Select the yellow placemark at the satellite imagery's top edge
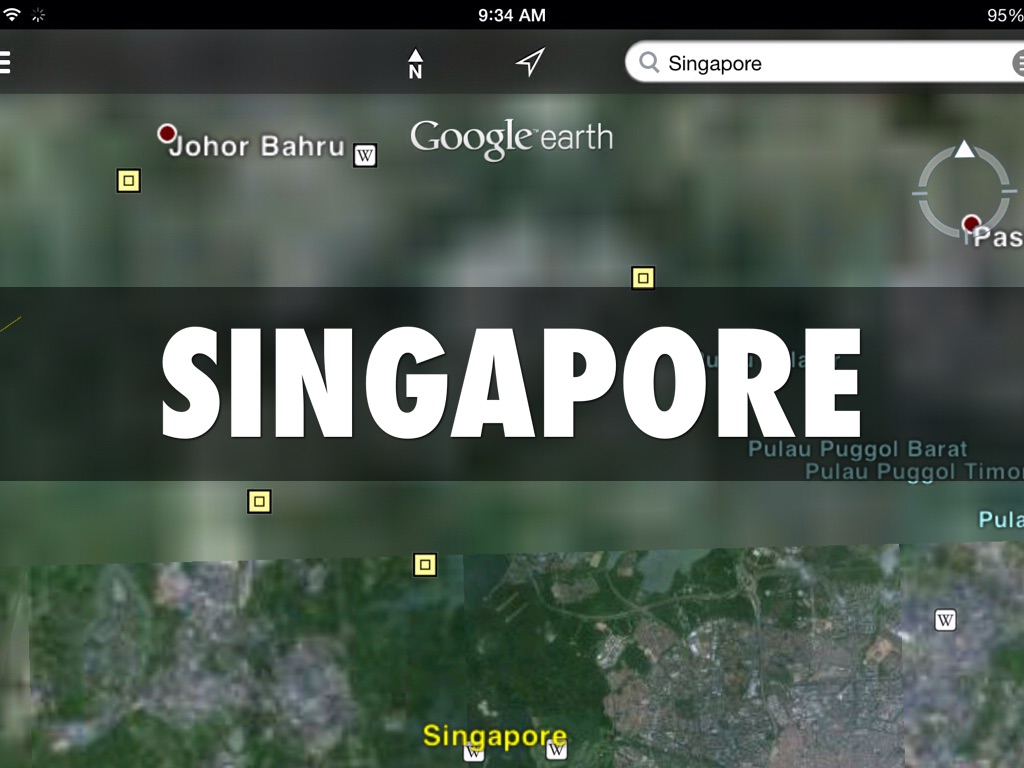Viewport: 1024px width, 768px height. pyautogui.click(x=425, y=565)
